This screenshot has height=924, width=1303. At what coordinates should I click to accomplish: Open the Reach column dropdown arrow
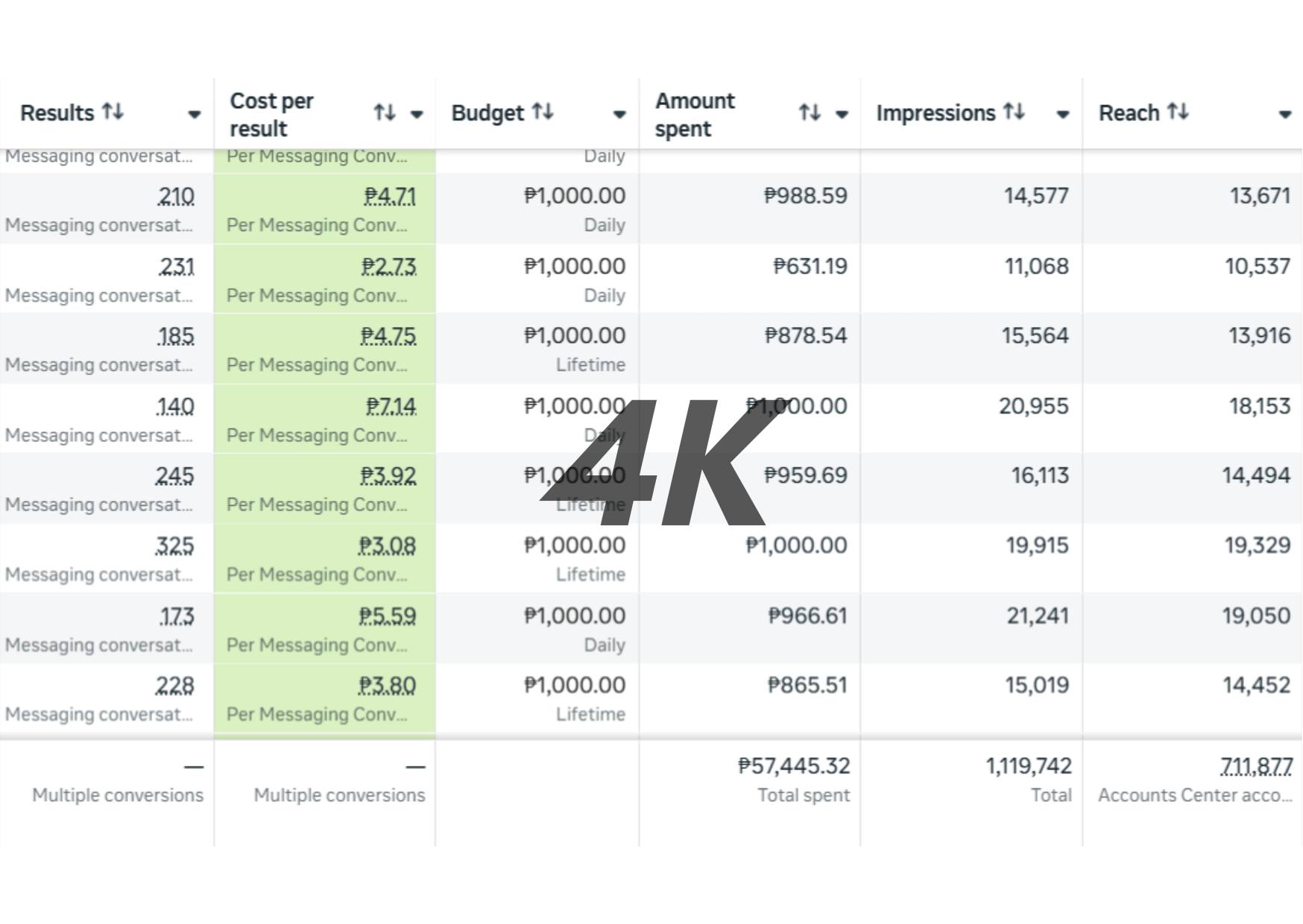(1284, 115)
